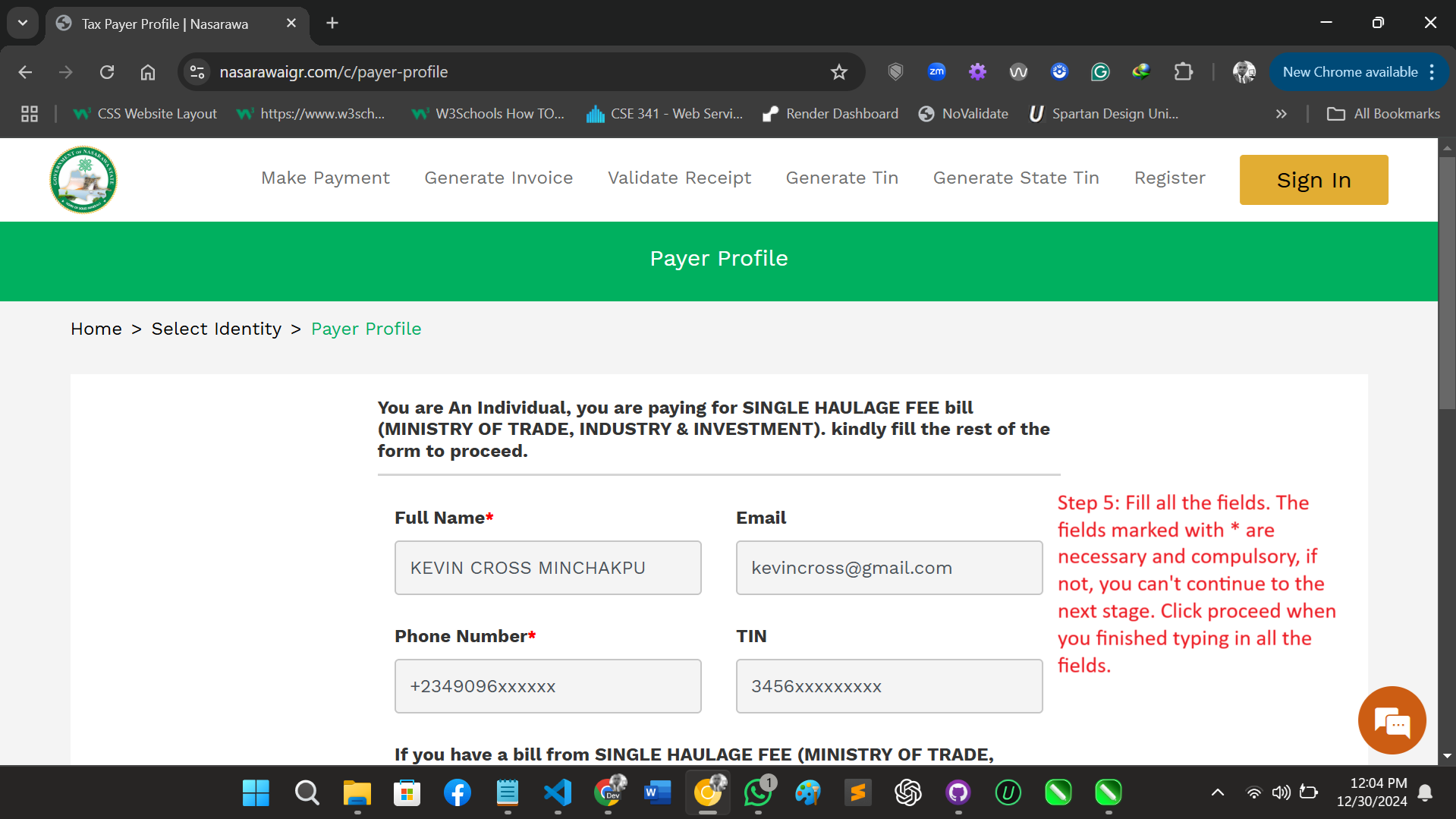Open Wi-Fi network settings in tray
This screenshot has width=1456, height=819.
pos(1253,793)
